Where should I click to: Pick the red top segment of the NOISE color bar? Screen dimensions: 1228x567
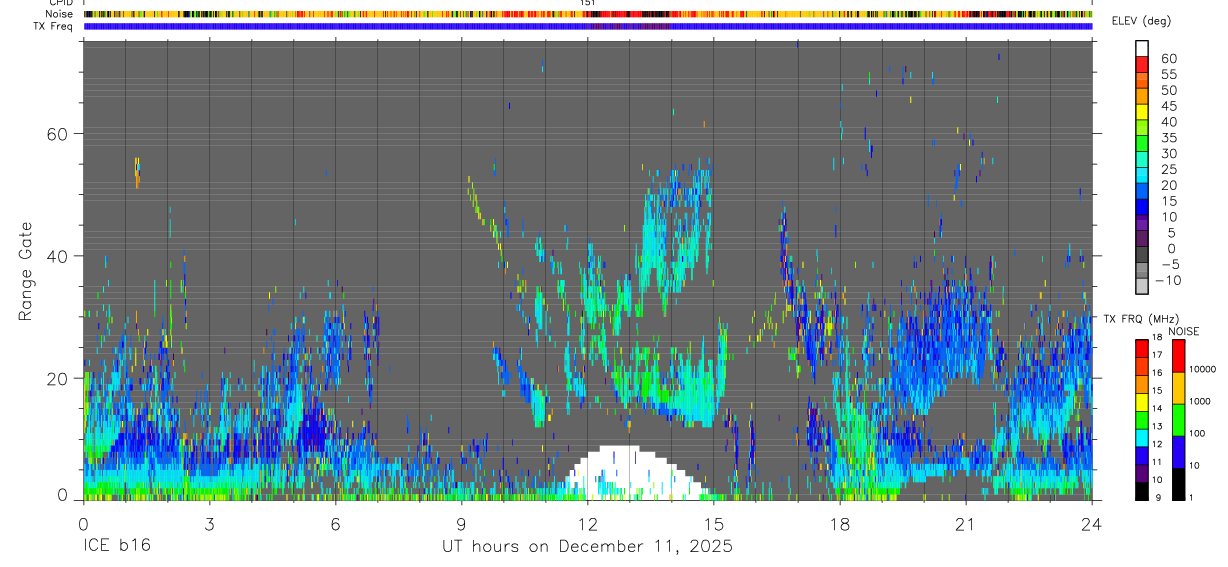(x=1178, y=356)
